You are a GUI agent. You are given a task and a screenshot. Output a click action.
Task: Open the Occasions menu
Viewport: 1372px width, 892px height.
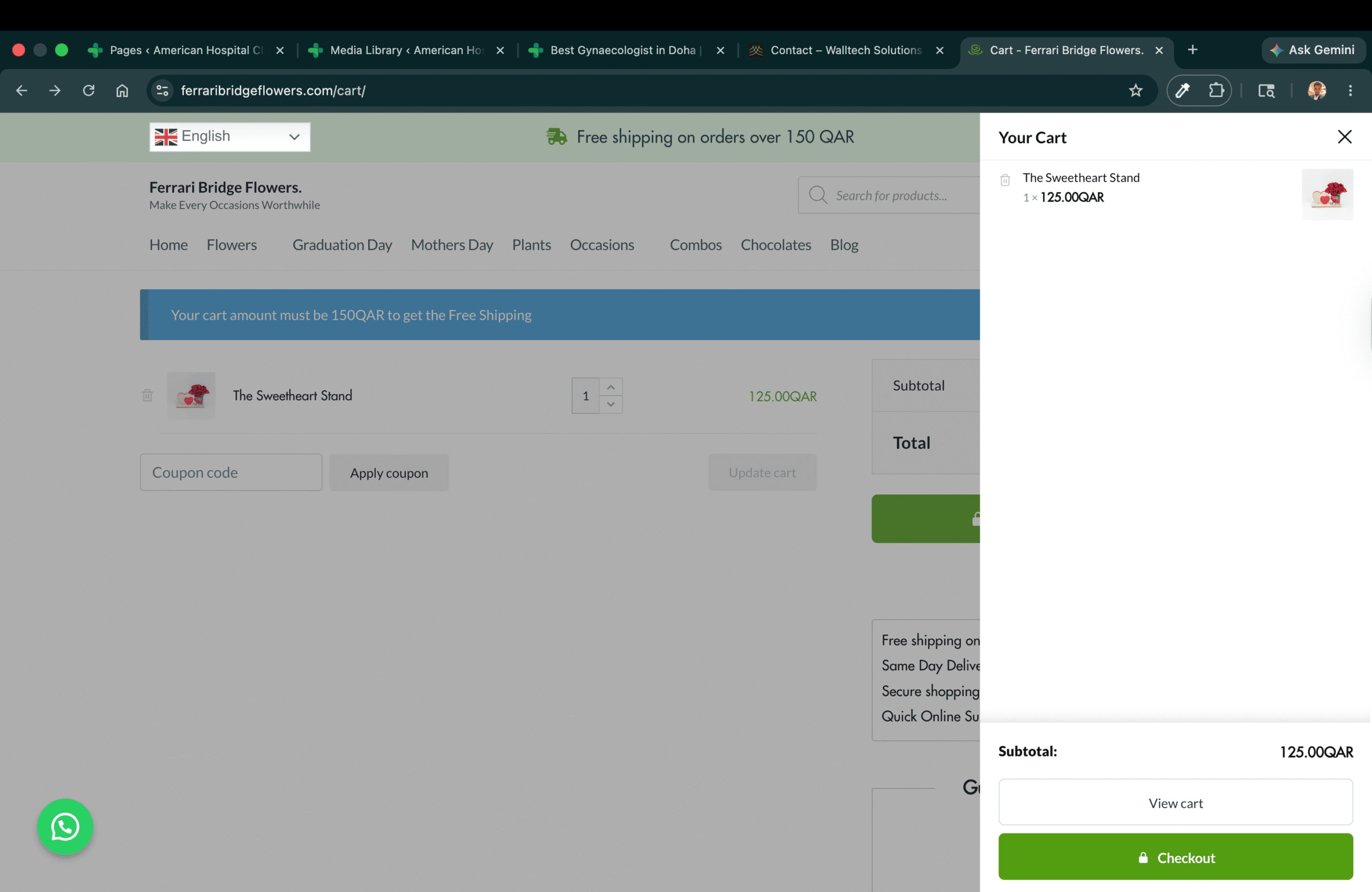coord(602,245)
